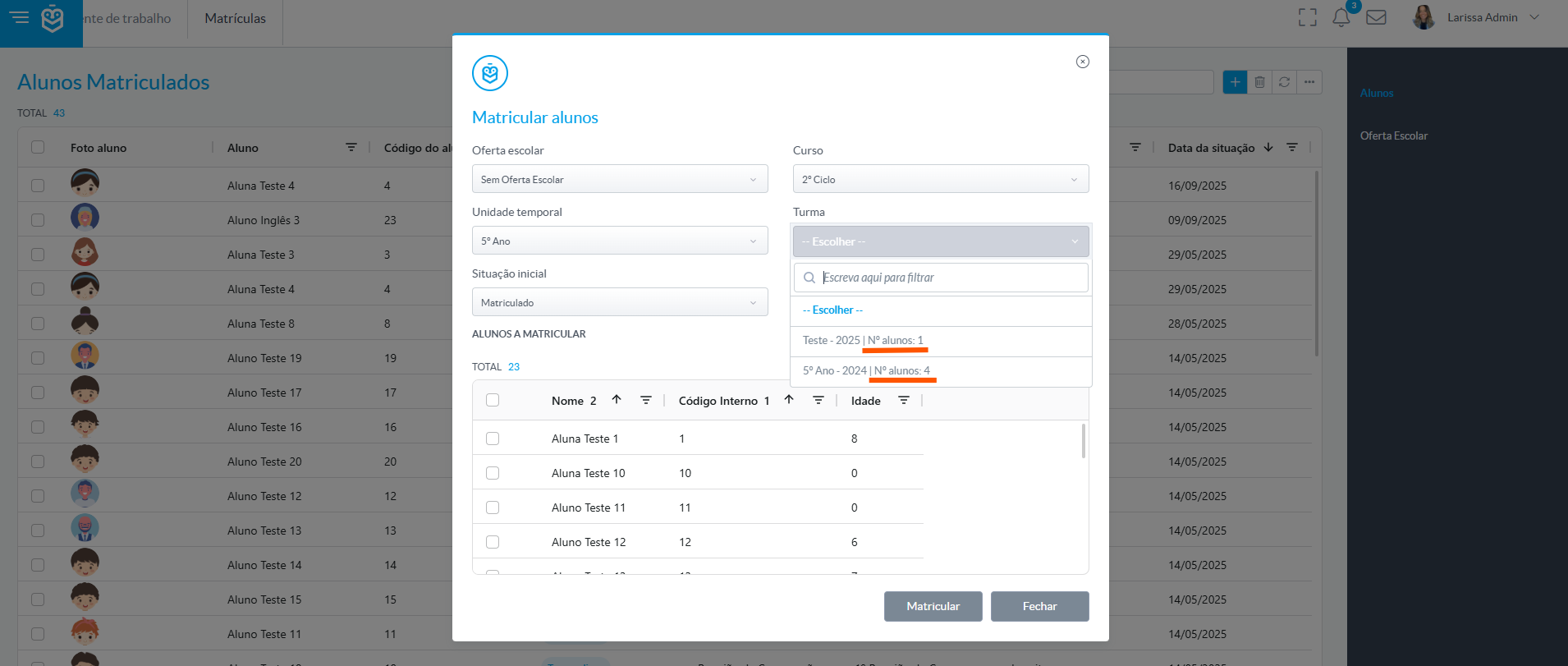
Task: Click the add enrollment plus button
Action: (x=1235, y=82)
